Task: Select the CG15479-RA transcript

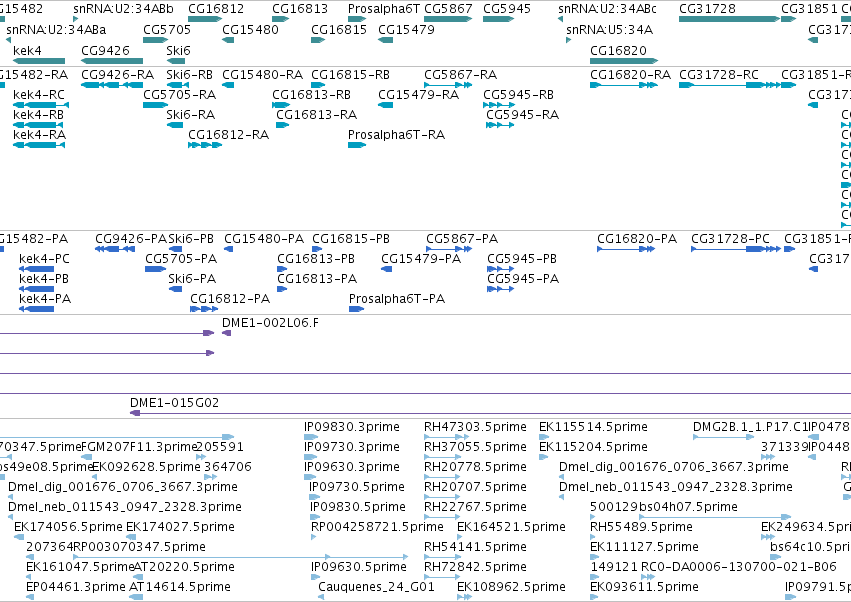Action: click(x=385, y=105)
